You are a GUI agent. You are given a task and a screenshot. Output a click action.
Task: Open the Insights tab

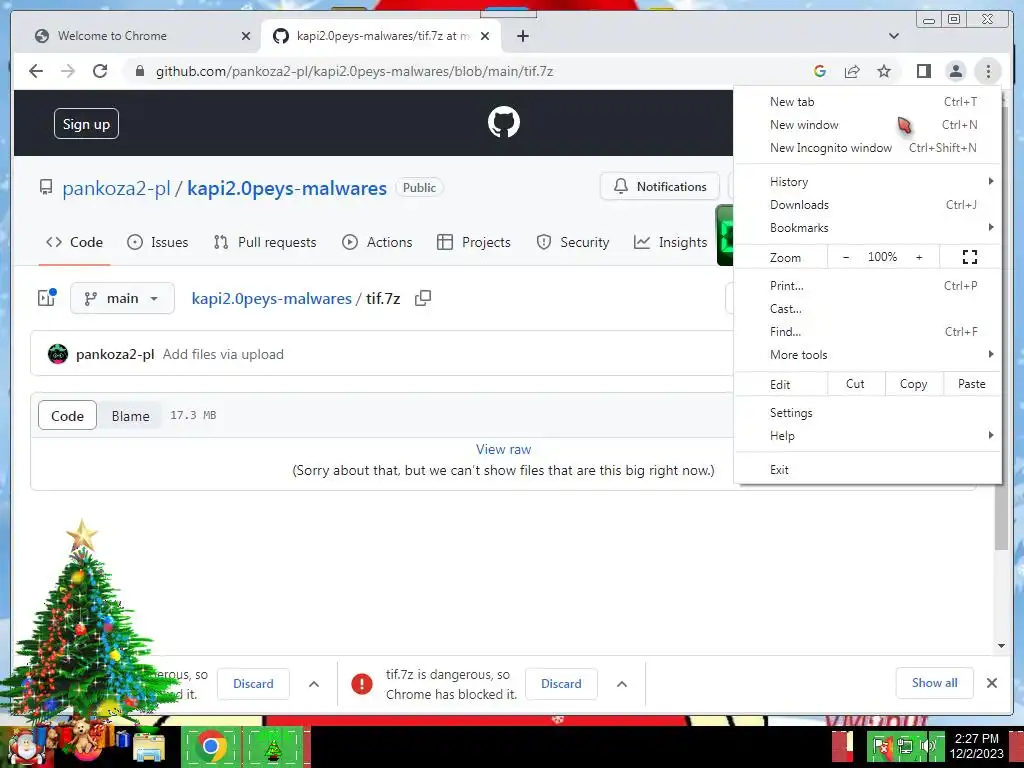click(x=671, y=242)
